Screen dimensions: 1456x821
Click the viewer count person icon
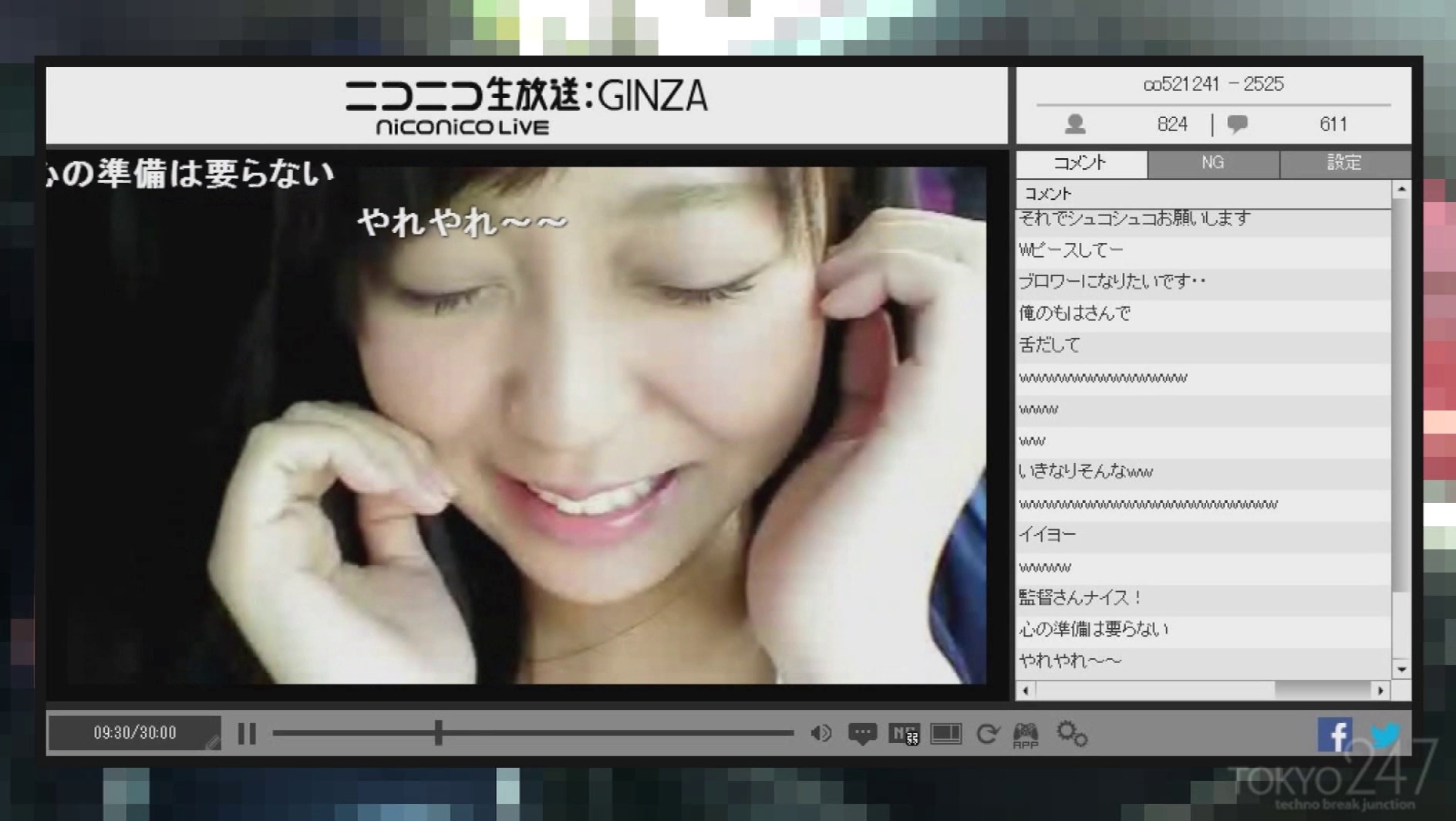[1075, 123]
